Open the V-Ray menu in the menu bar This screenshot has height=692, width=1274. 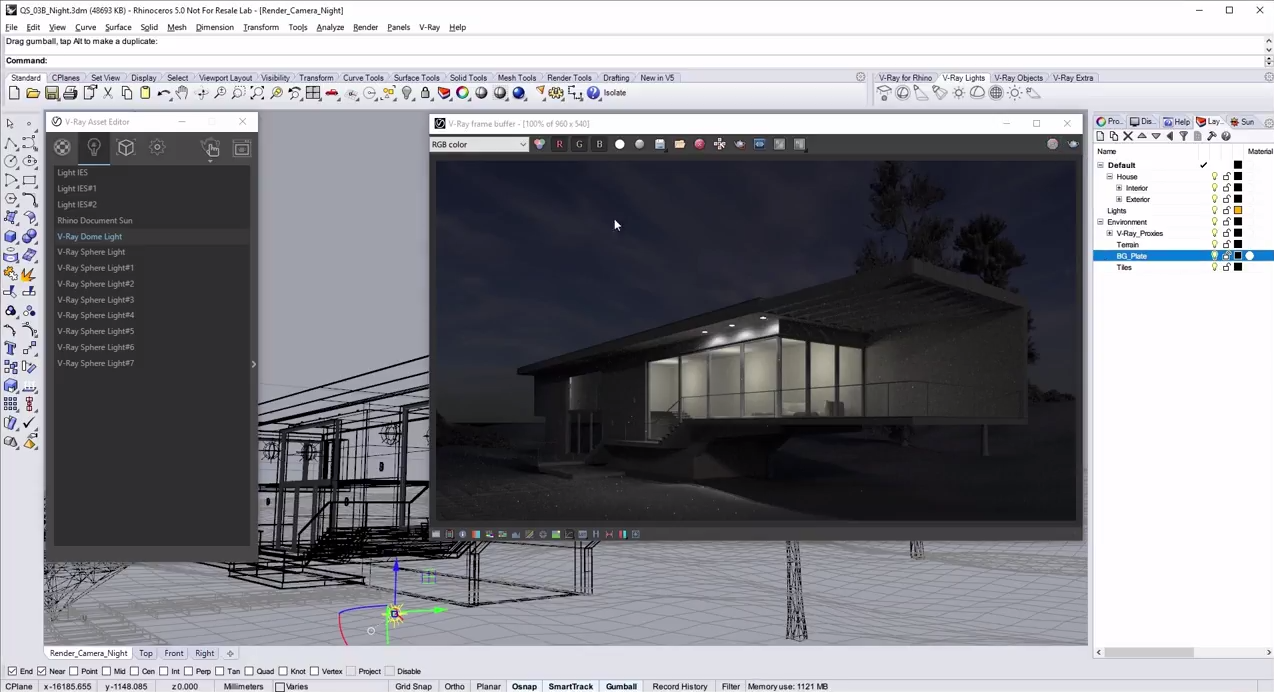(x=429, y=27)
